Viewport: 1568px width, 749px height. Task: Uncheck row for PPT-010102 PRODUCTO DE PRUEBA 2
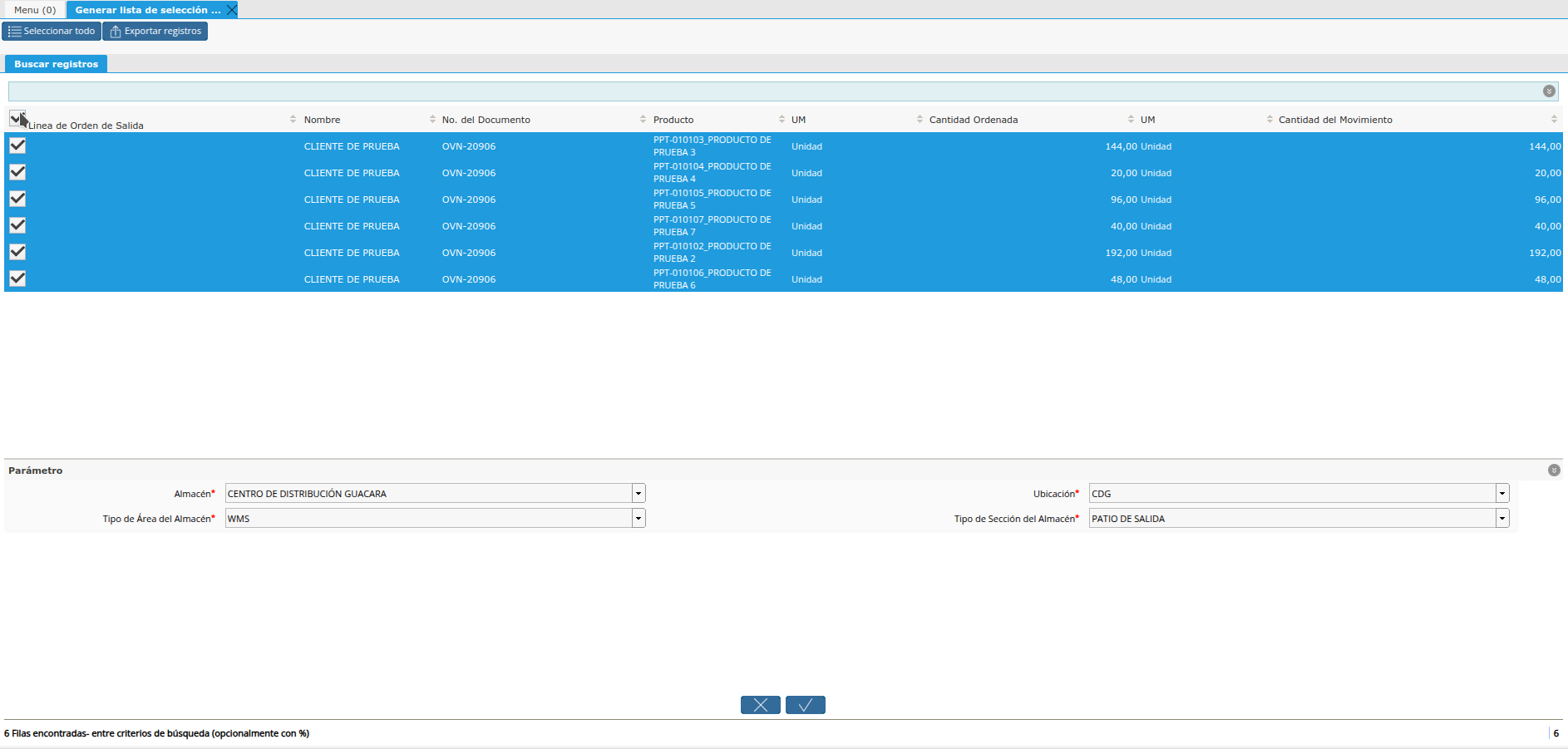click(17, 252)
